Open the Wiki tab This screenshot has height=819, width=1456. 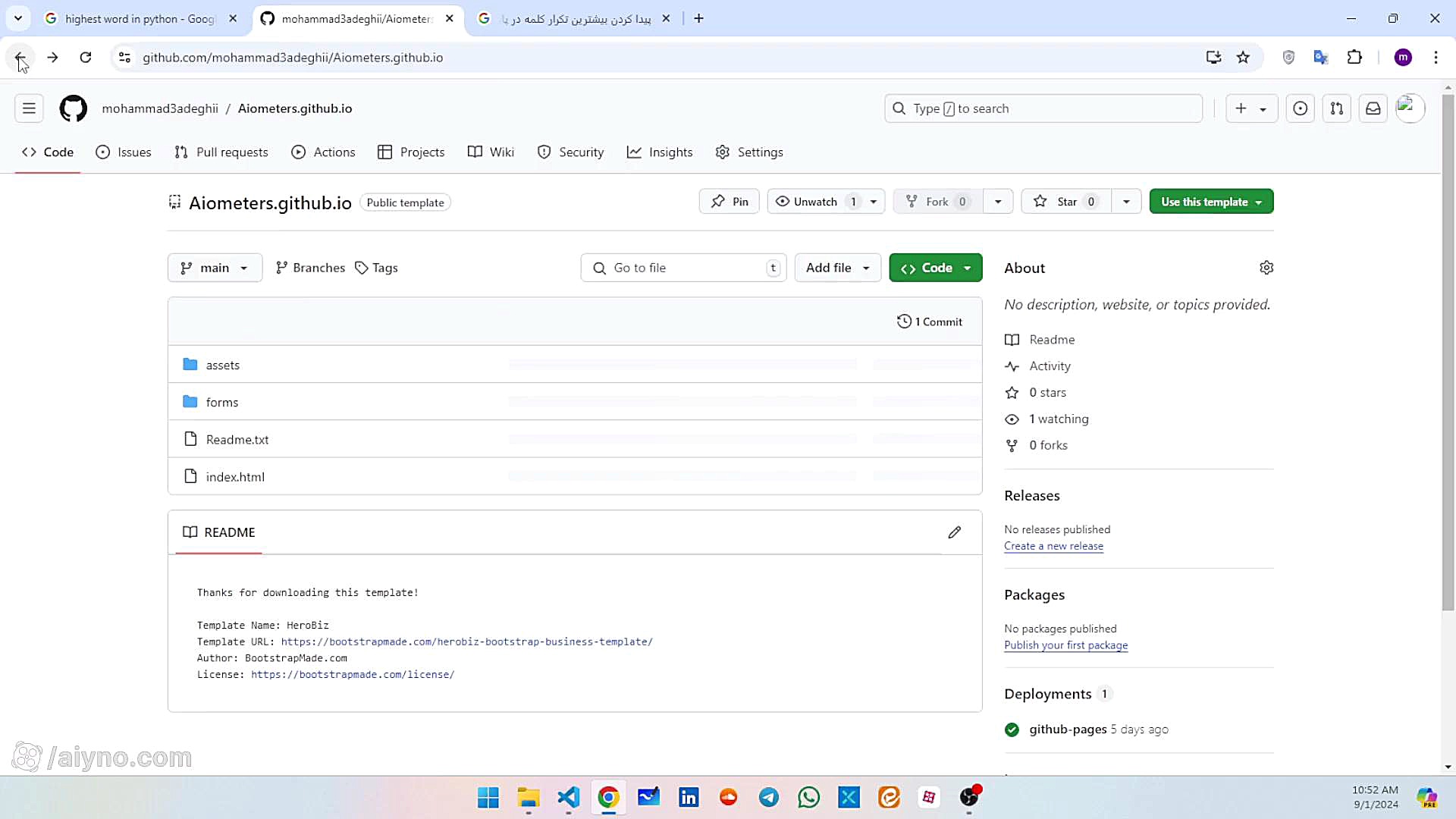pos(491,152)
